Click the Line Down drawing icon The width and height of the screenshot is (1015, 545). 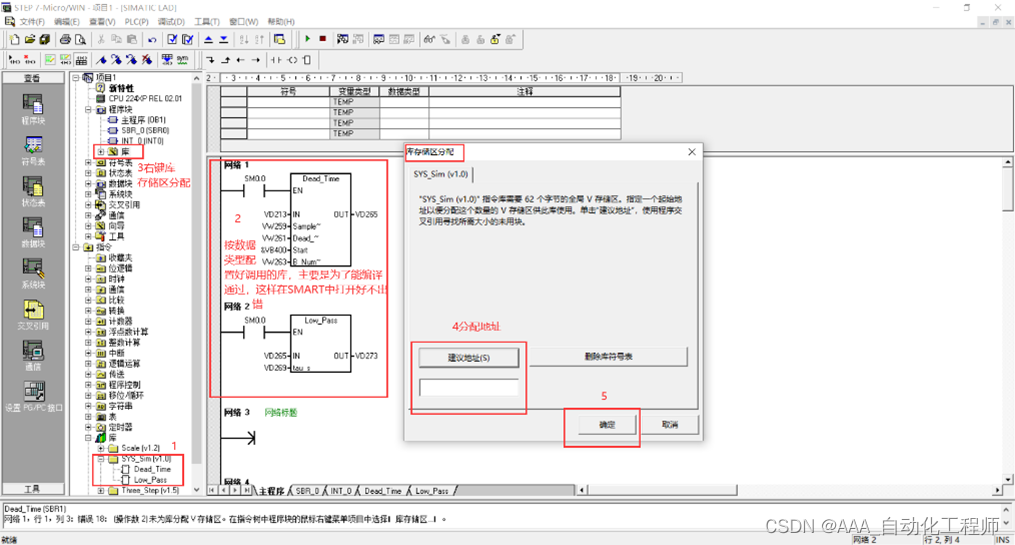pyautogui.click(x=210, y=60)
